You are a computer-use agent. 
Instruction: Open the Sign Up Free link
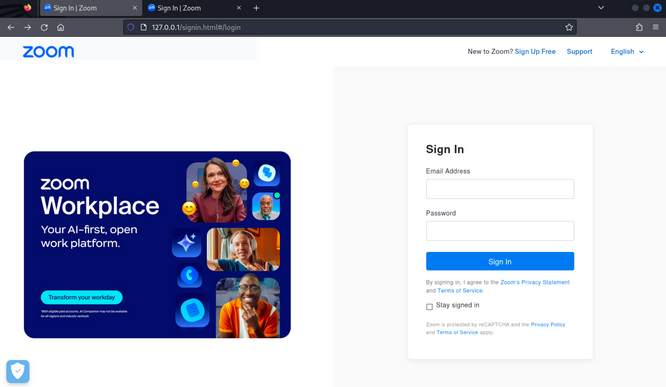point(535,51)
